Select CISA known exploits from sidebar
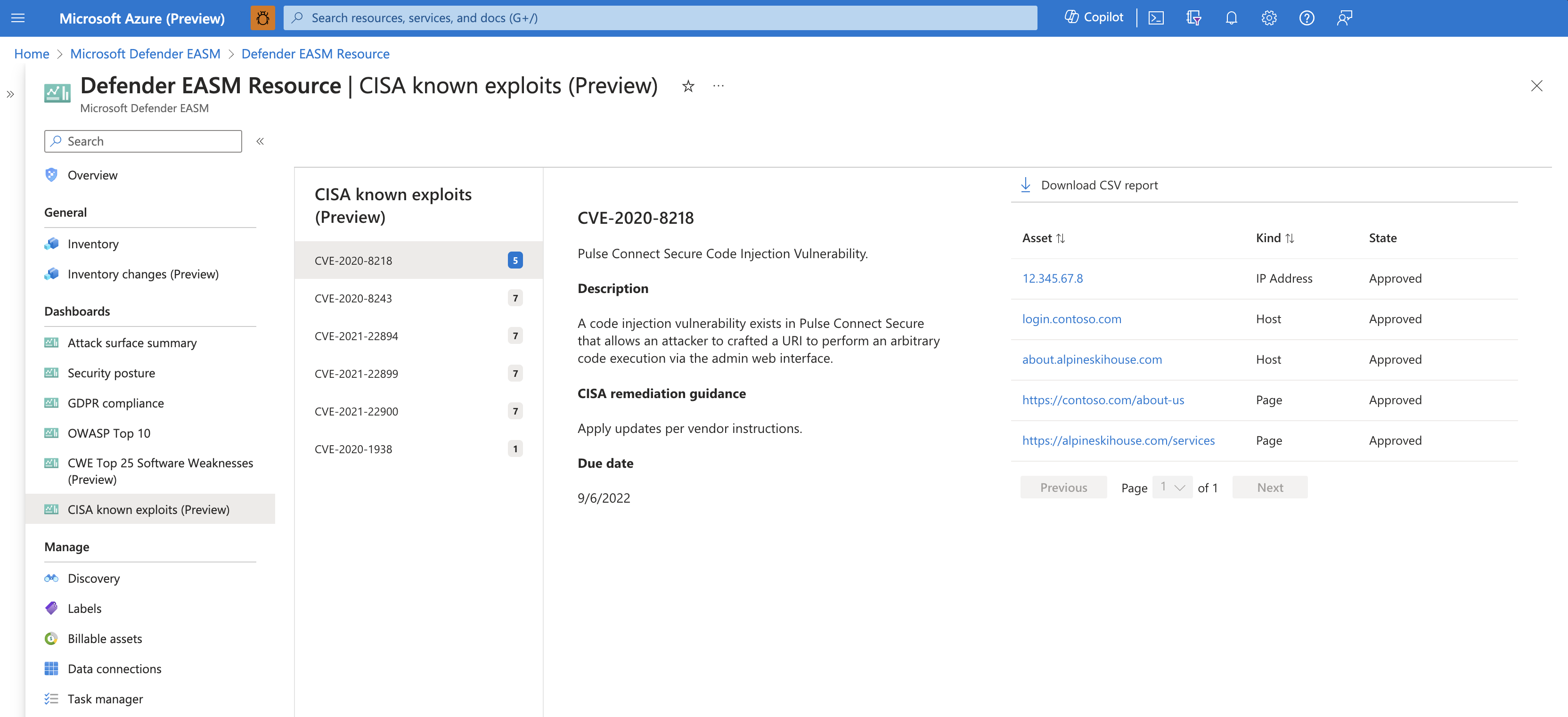This screenshot has width=1568, height=717. [x=149, y=509]
